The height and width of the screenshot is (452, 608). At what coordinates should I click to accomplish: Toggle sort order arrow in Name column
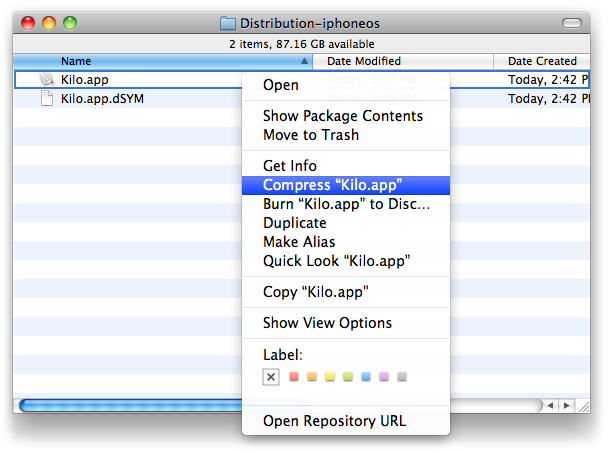click(304, 61)
